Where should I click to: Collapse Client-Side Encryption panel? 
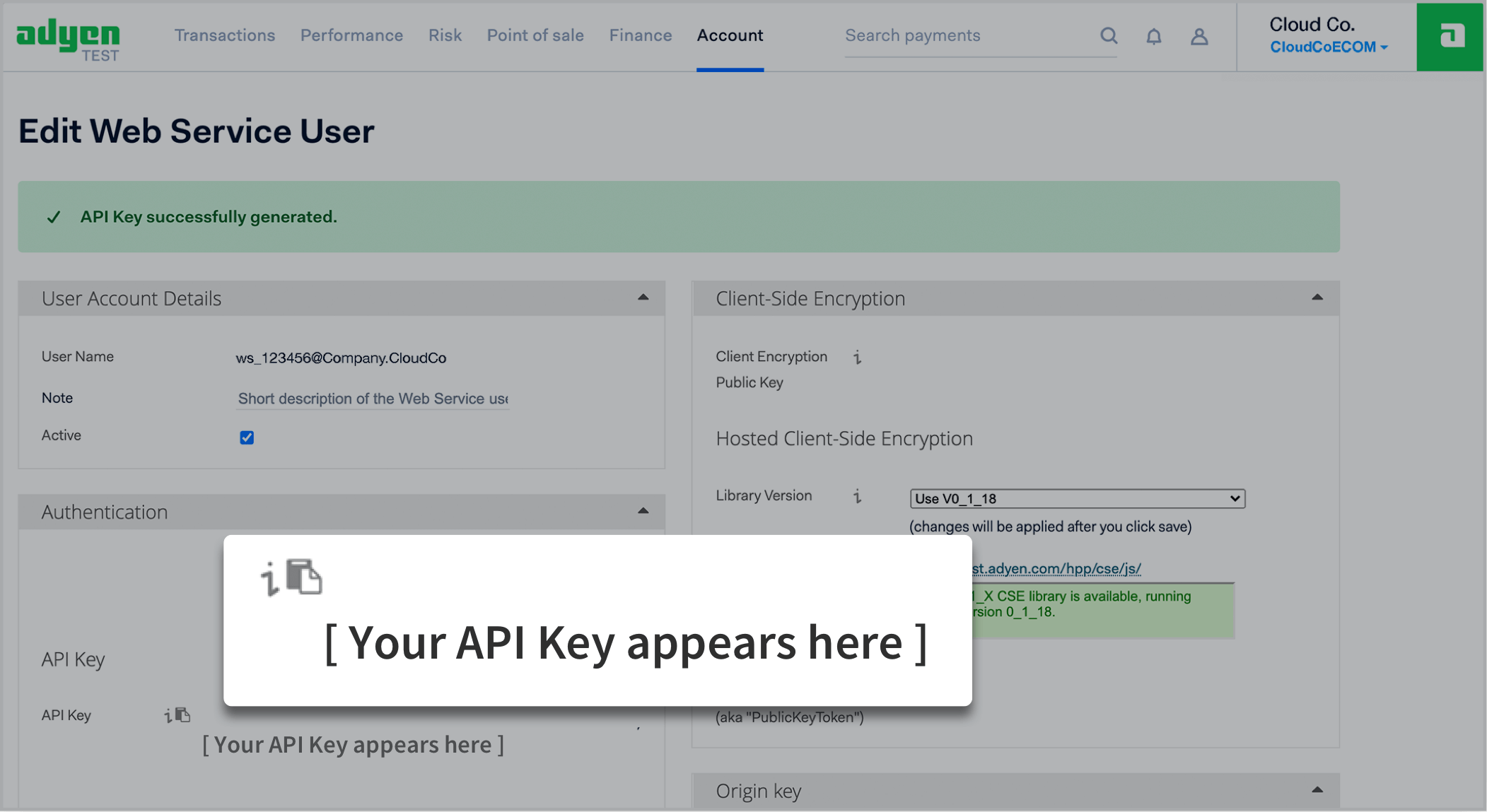(1317, 298)
